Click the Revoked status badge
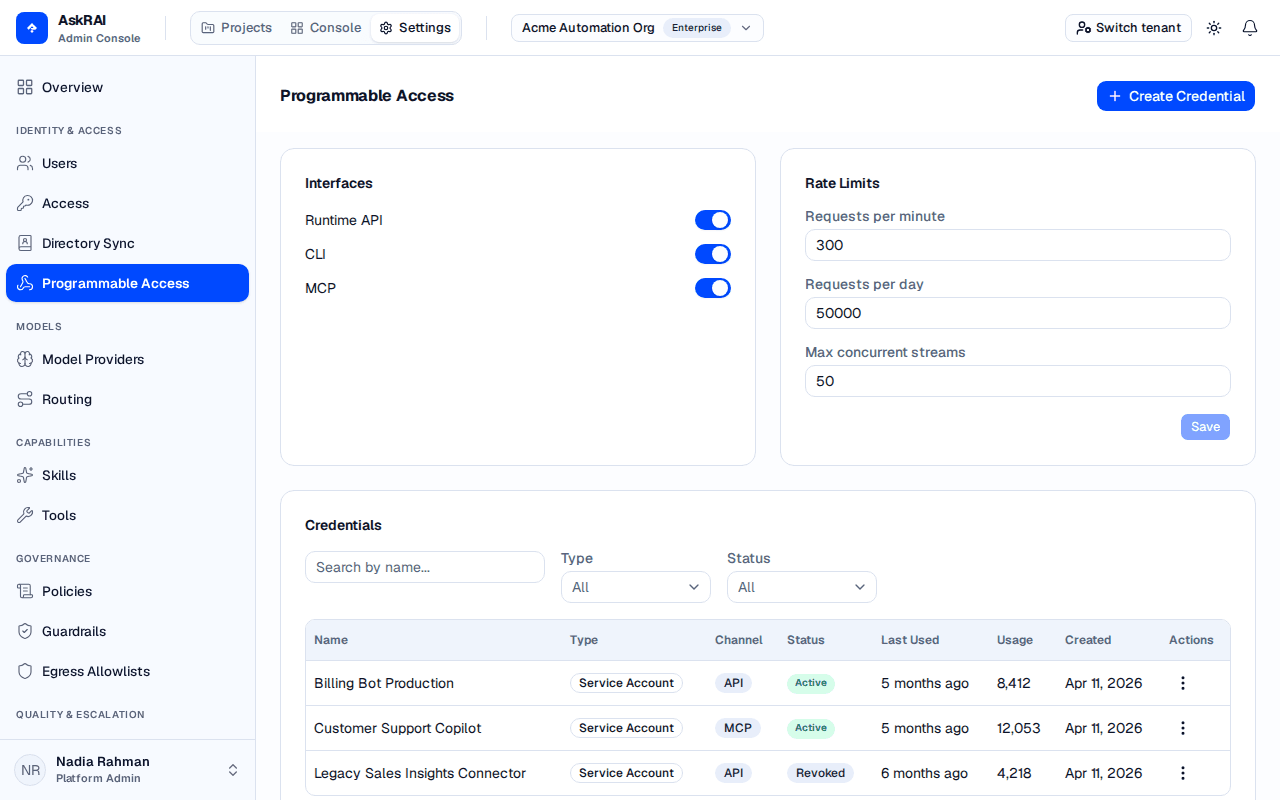Viewport: 1280px width, 800px height. (821, 773)
